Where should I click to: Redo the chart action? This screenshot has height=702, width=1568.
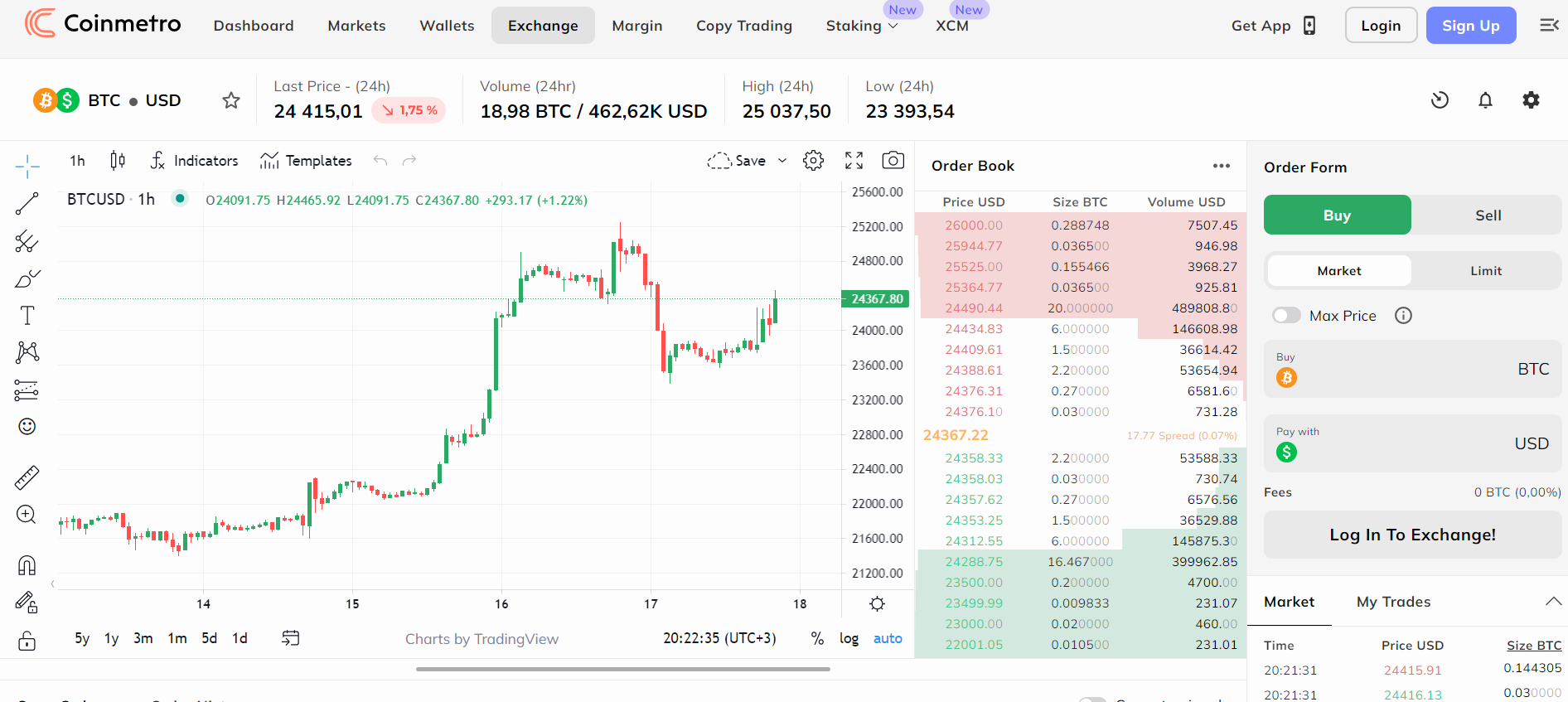pyautogui.click(x=409, y=160)
